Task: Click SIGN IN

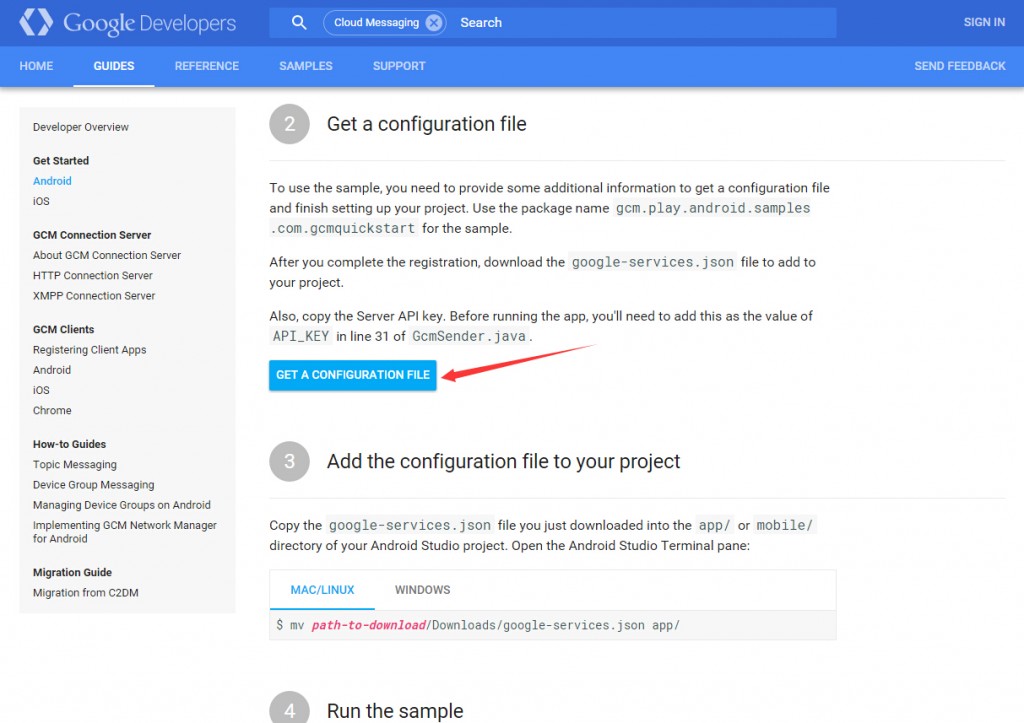Action: pyautogui.click(x=983, y=21)
